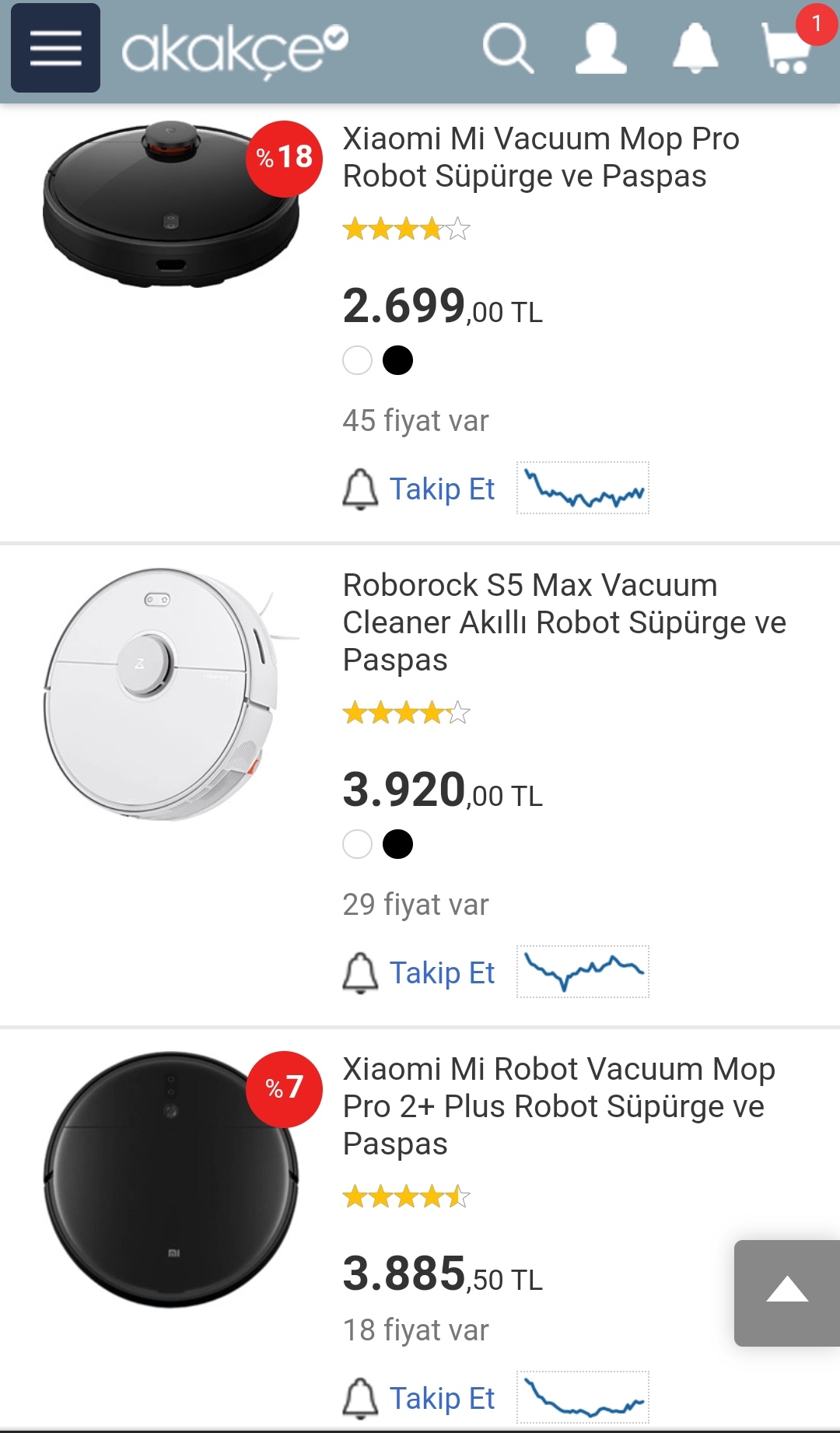Viewport: 840px width, 1433px height.
Task: View price history chart for Xiaomi Mop Pro
Action: 583,489
